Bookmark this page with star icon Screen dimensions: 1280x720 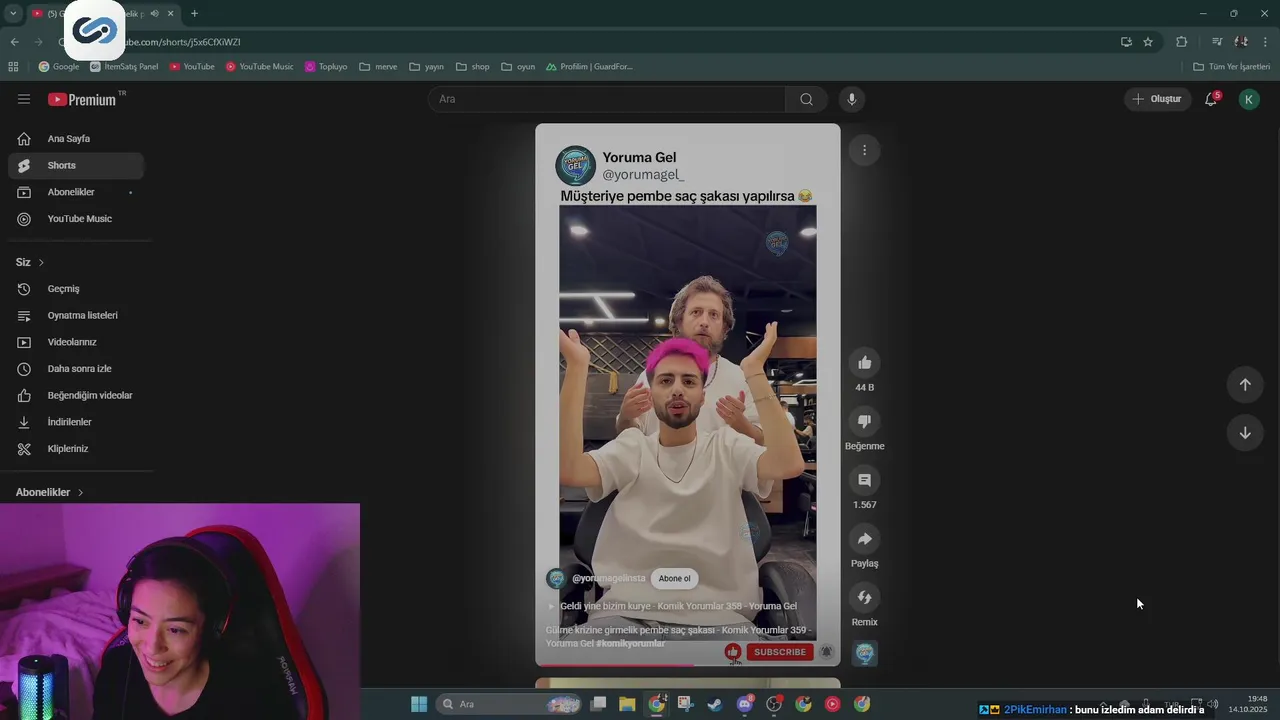click(1148, 42)
